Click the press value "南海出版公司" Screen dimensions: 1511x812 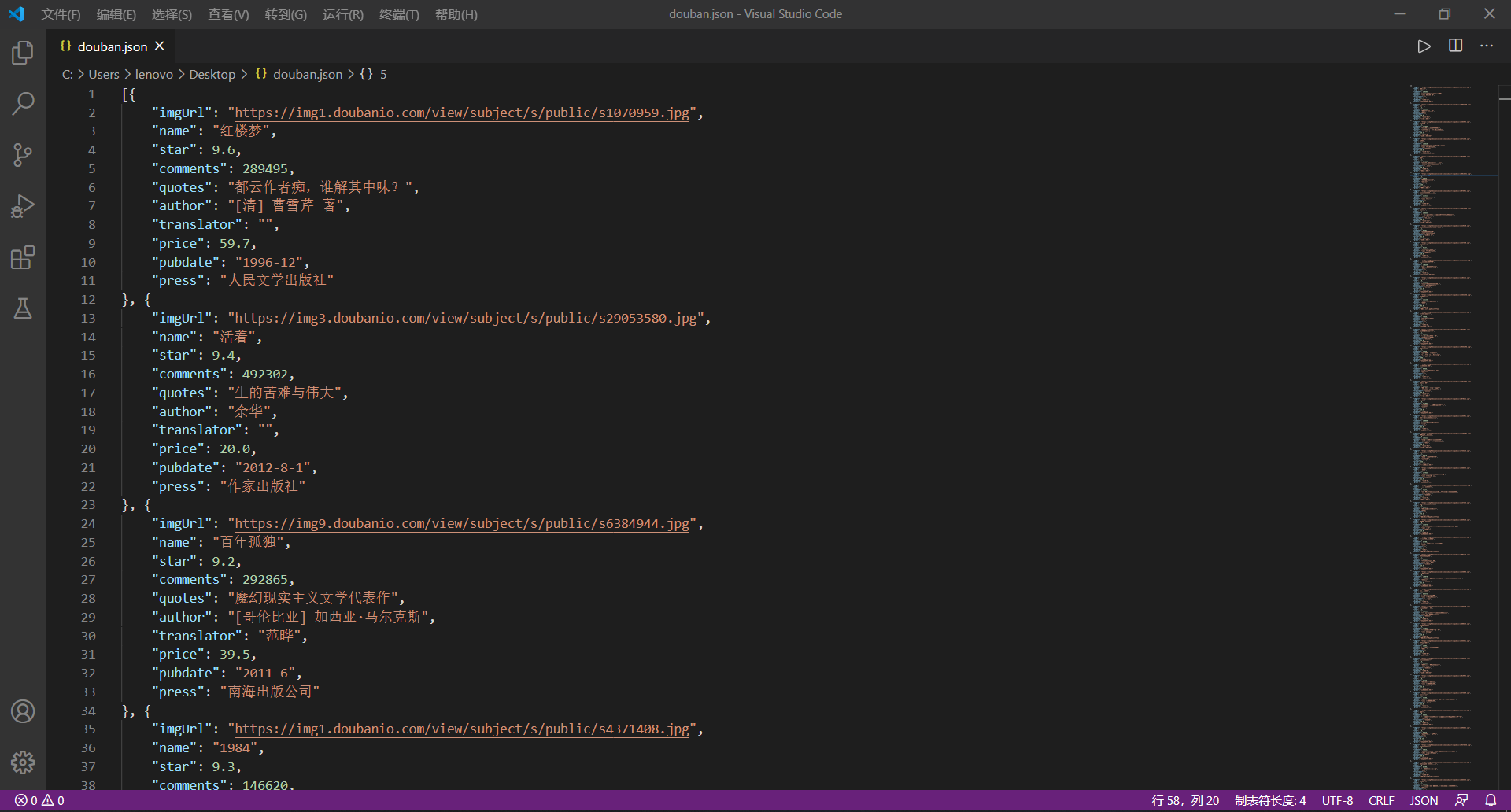pyautogui.click(x=270, y=692)
